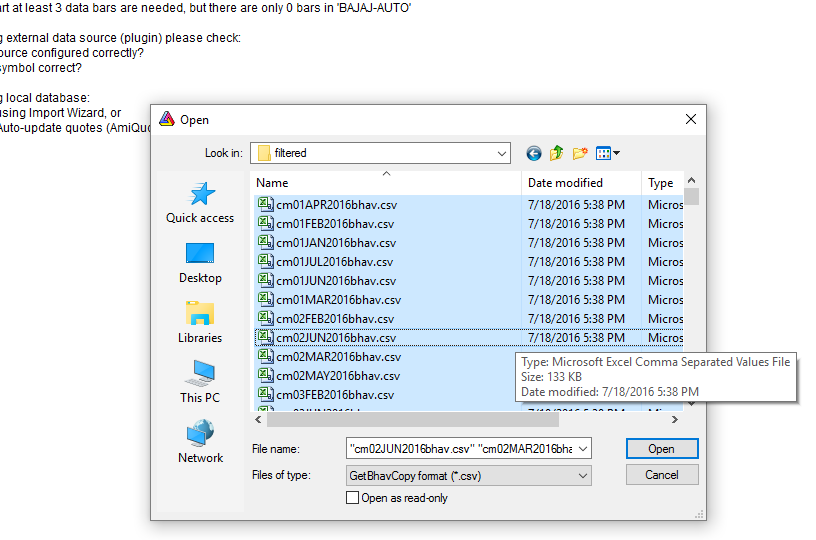Open Quick access location
816x540 pixels.
pos(200,203)
